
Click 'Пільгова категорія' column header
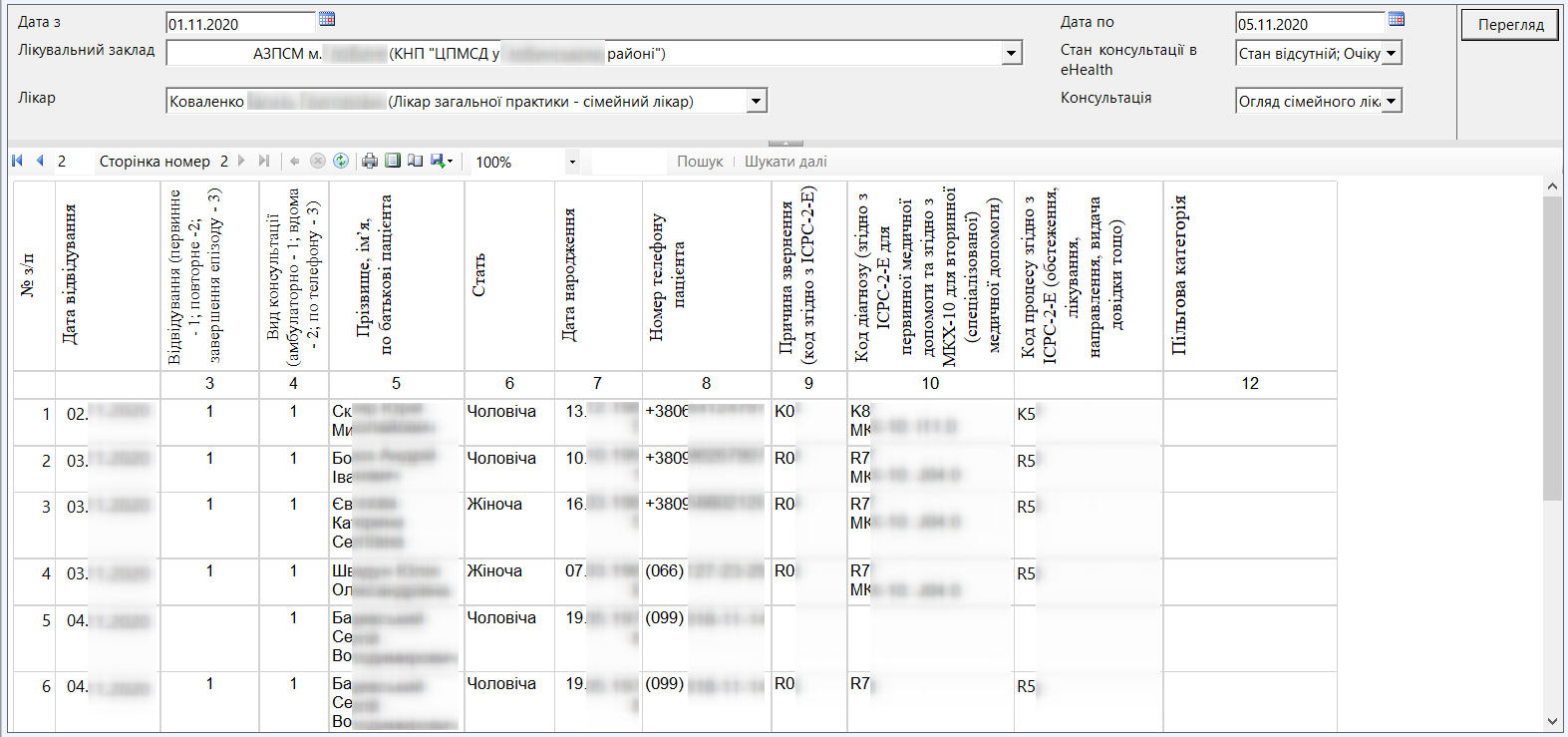coord(1250,275)
